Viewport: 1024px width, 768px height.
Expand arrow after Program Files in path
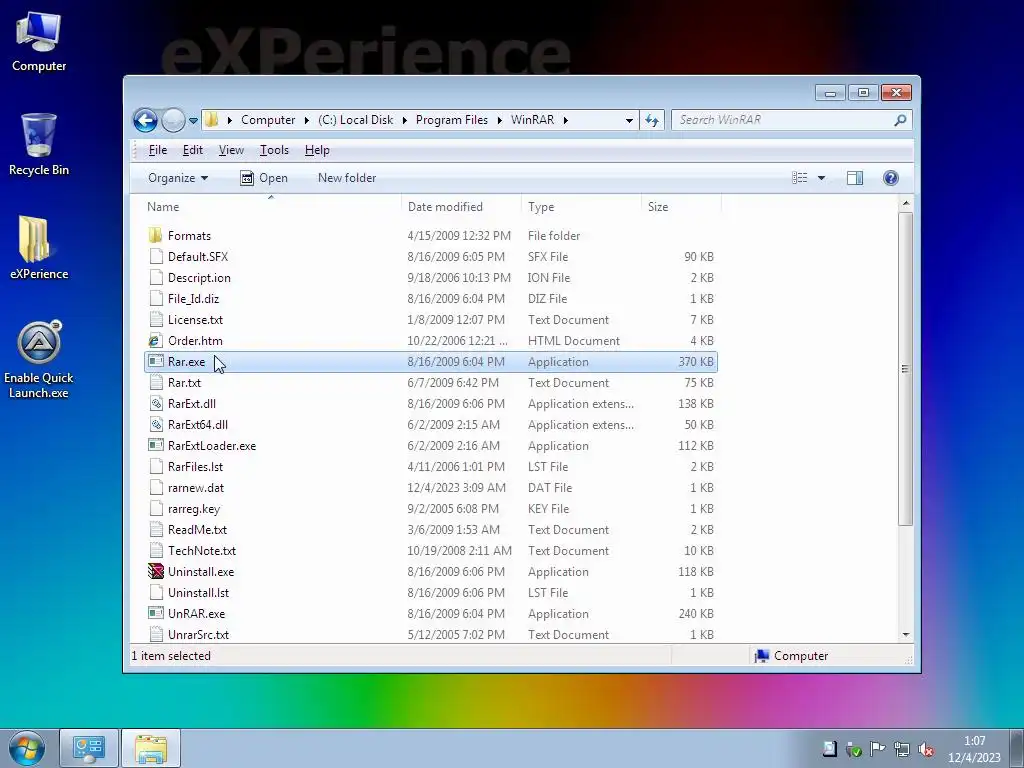coord(500,120)
